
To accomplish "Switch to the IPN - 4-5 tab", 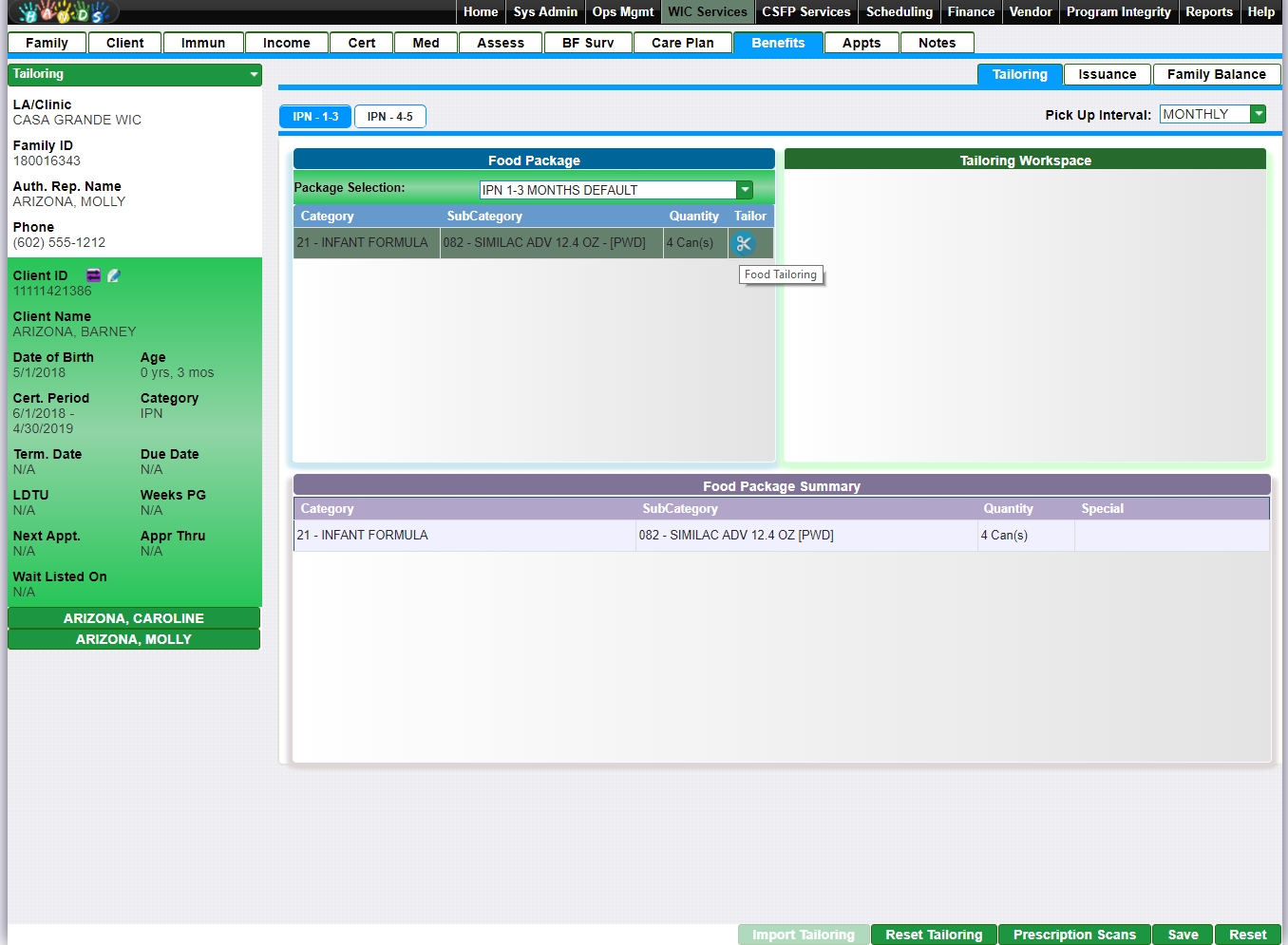I will (389, 117).
